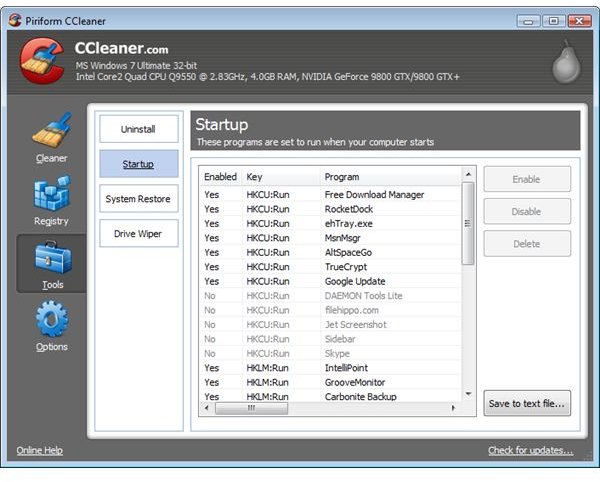Select the Carbonite Backup startup entry
Screen dimensions: 600x482
(x=330, y=396)
